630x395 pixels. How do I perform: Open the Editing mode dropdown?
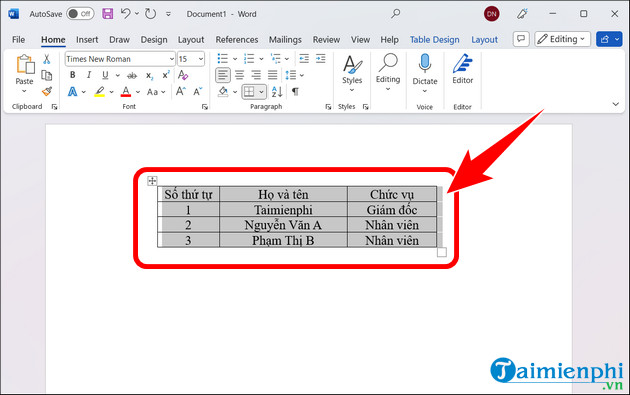(562, 39)
